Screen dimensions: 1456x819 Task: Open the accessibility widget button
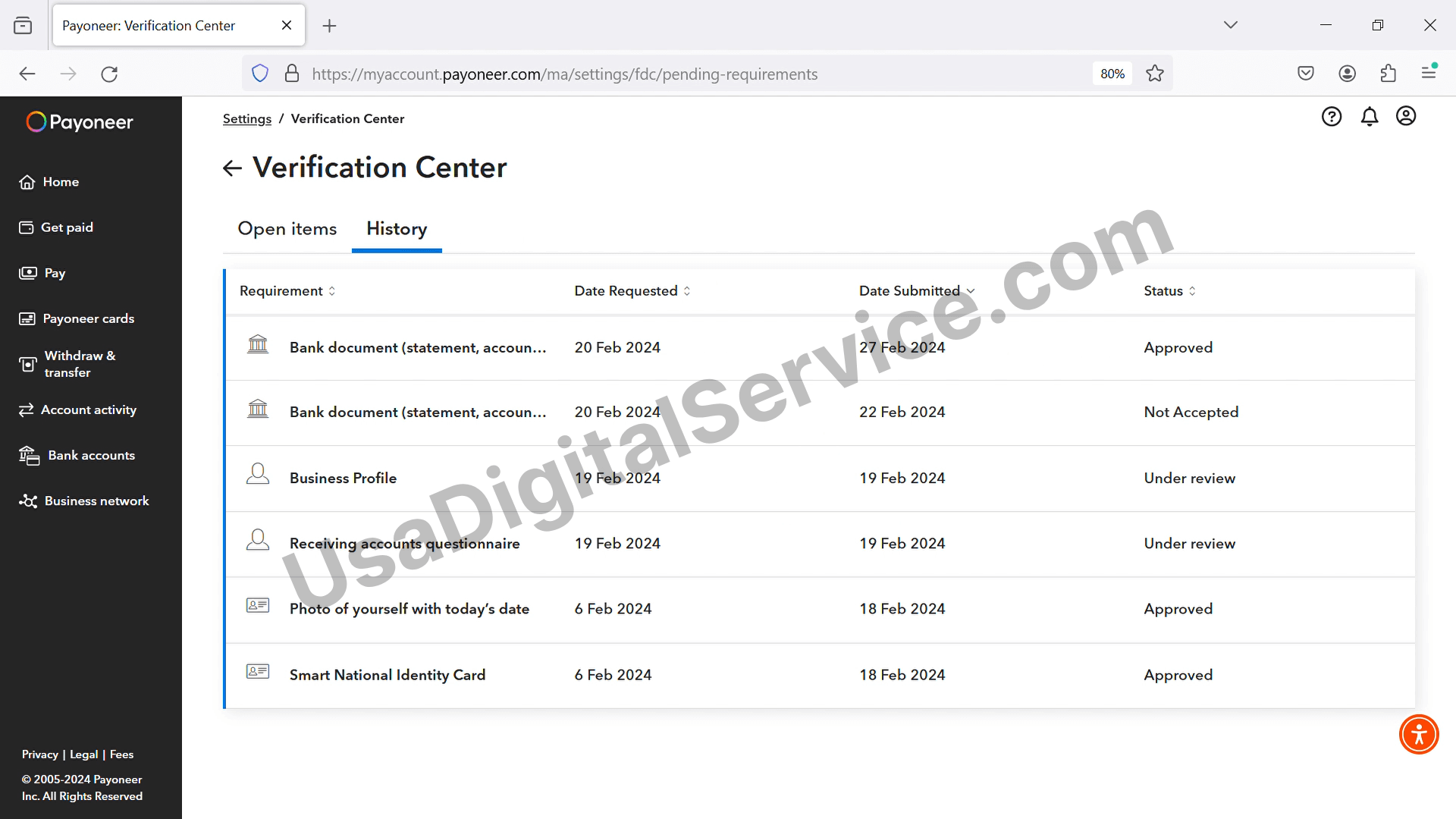1419,734
